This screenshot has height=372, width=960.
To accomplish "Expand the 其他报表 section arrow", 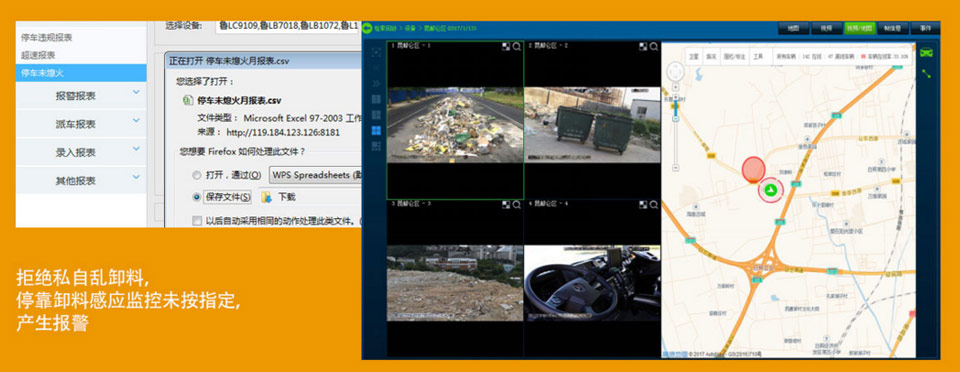I will [x=136, y=177].
